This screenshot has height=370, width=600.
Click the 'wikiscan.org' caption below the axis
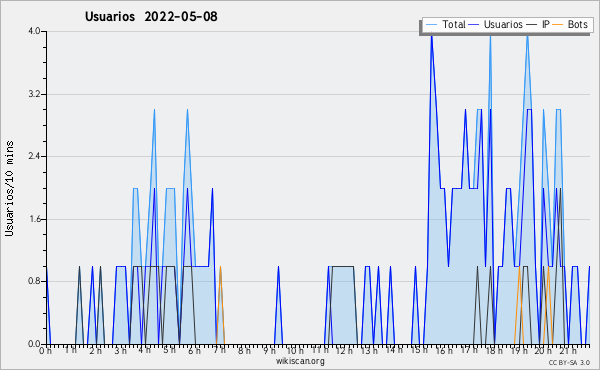click(300, 361)
